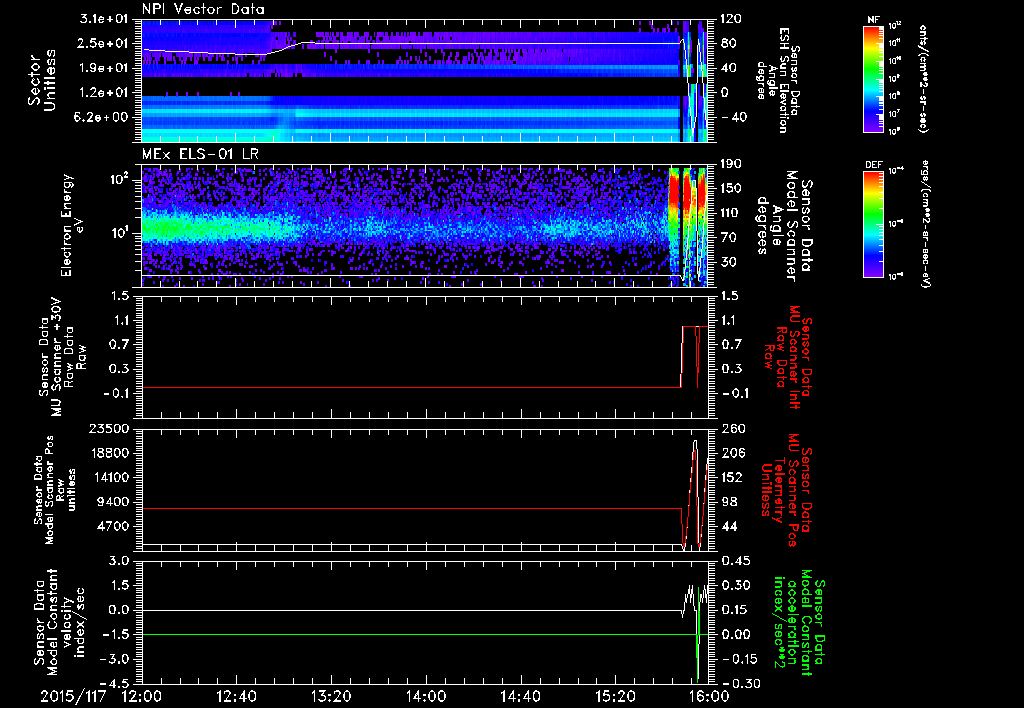Click the "Model Scanner Pos Raw" axis title

(55, 490)
